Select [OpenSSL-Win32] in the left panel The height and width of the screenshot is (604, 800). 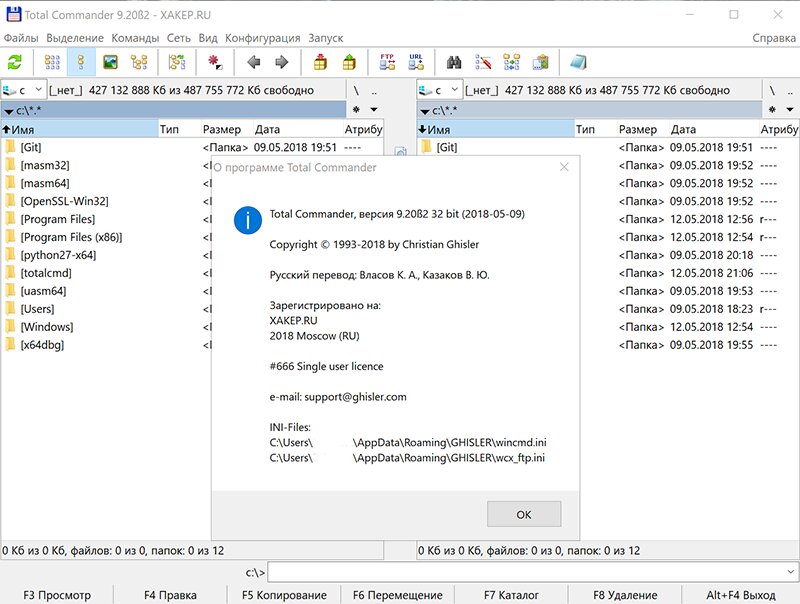pyautogui.click(x=65, y=201)
